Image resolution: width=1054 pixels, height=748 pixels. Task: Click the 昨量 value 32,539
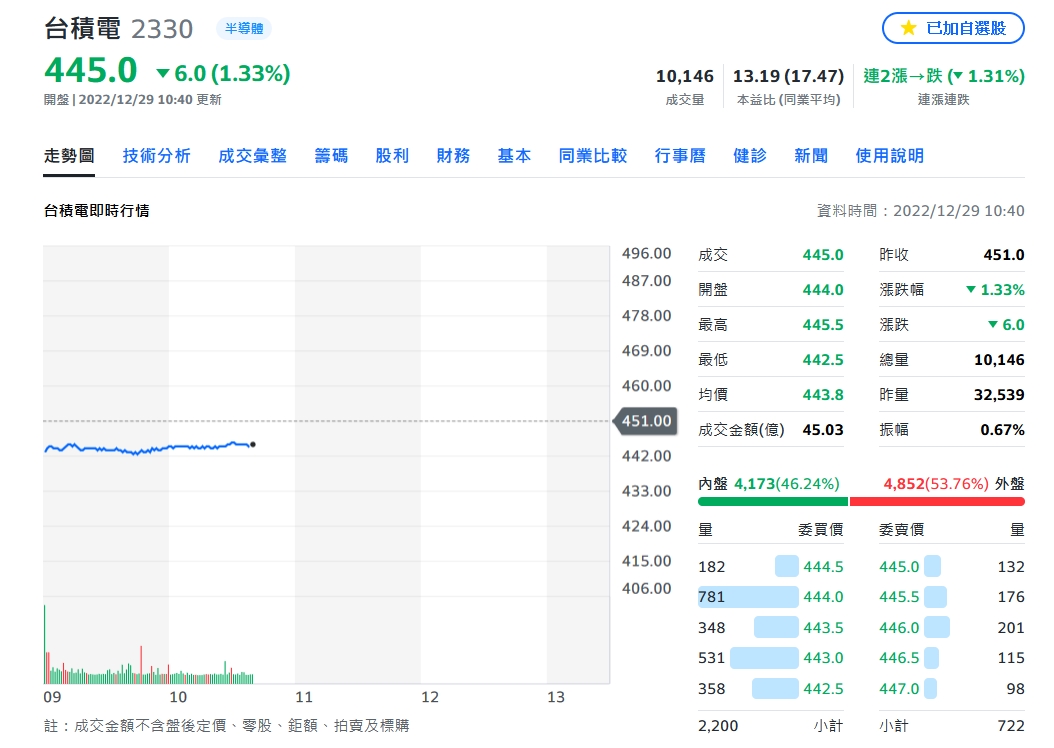(x=999, y=394)
